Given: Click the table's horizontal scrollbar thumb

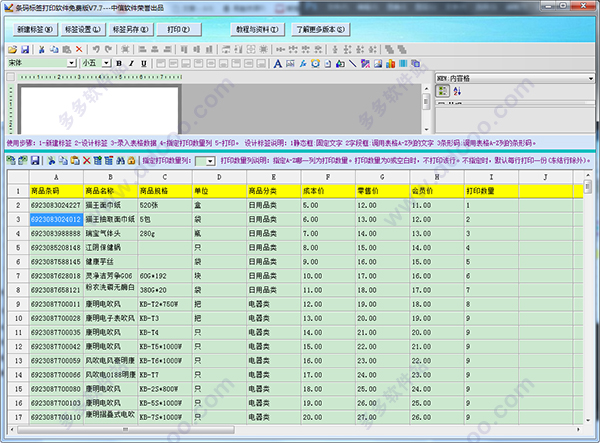Looking at the screenshot, I should pos(126,430).
